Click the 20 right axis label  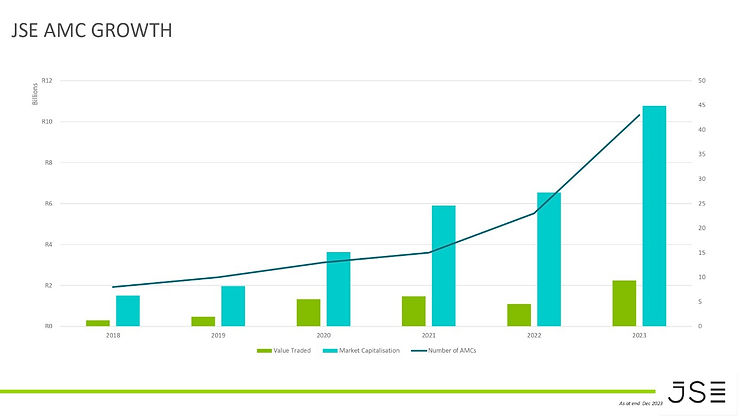[702, 228]
